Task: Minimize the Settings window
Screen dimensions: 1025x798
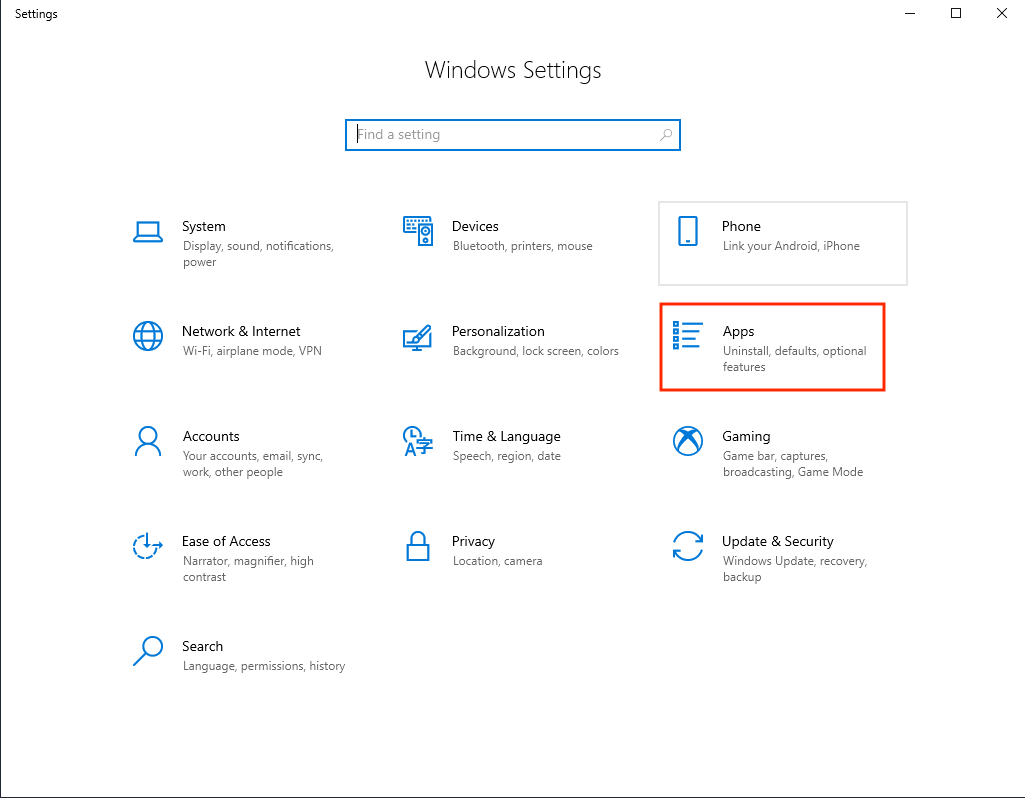Action: (909, 13)
